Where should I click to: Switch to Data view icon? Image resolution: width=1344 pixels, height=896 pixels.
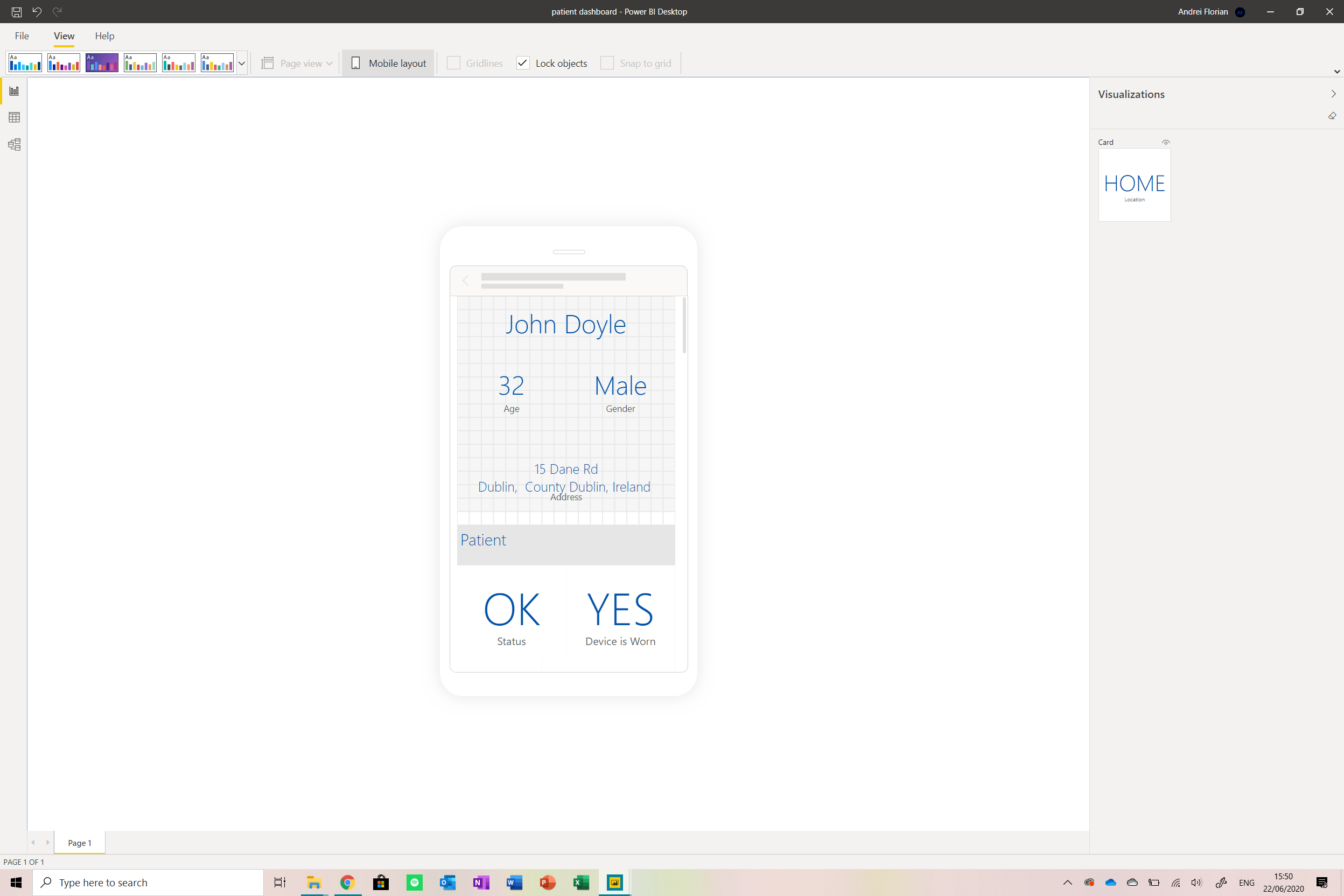point(15,118)
